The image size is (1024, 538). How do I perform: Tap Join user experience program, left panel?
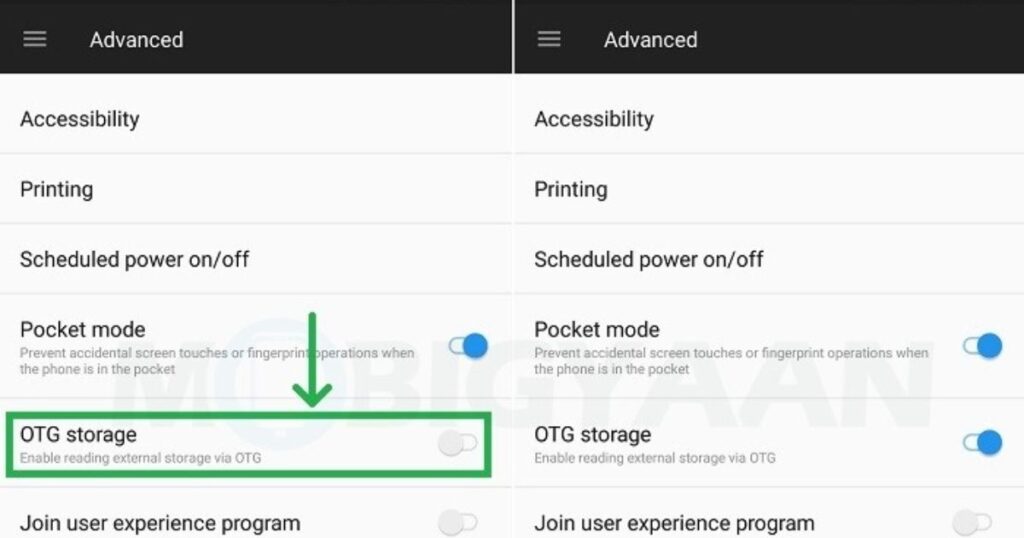(x=160, y=523)
